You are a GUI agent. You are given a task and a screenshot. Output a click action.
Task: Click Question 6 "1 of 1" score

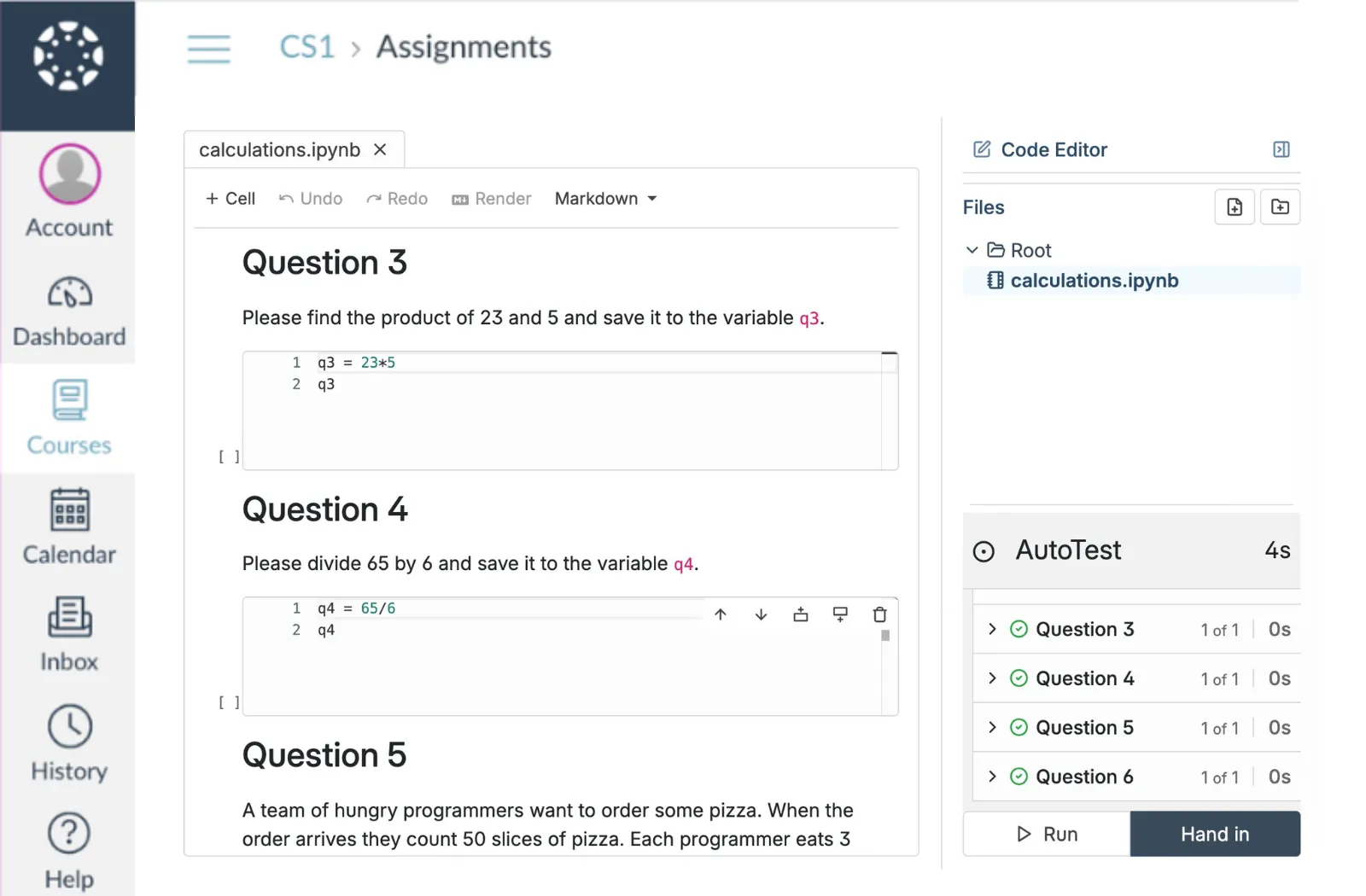(x=1219, y=777)
